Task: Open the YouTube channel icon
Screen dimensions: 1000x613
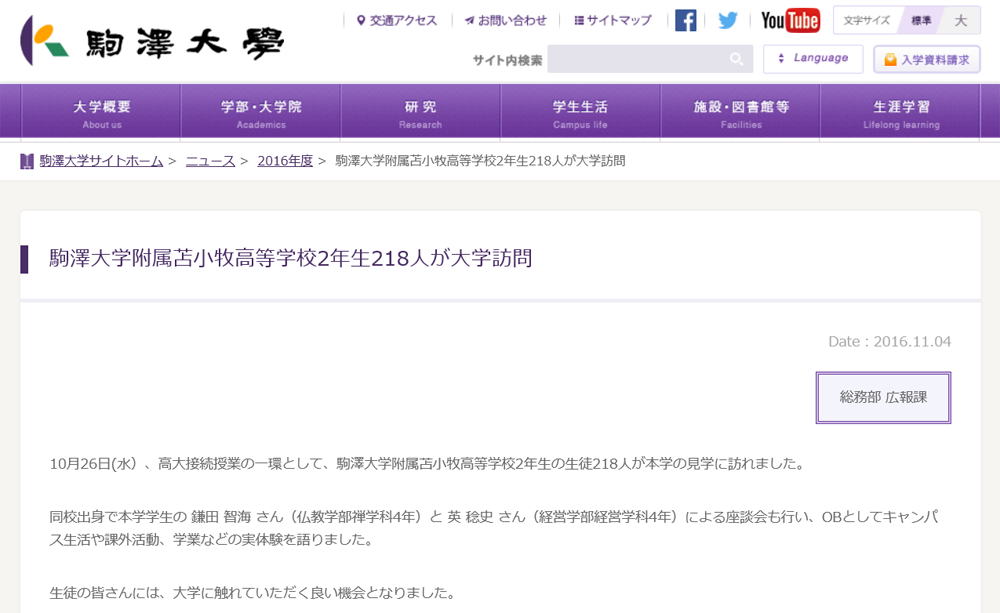Action: (790, 20)
